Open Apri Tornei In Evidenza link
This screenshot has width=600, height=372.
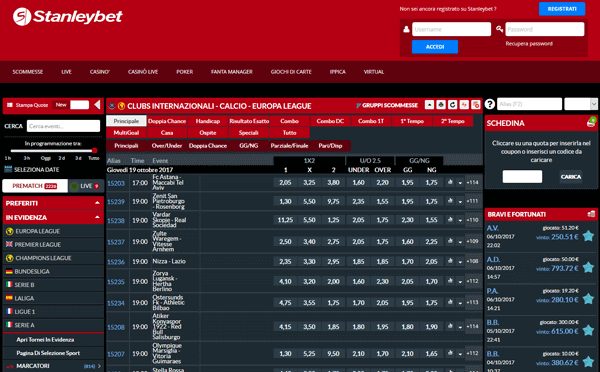45,340
